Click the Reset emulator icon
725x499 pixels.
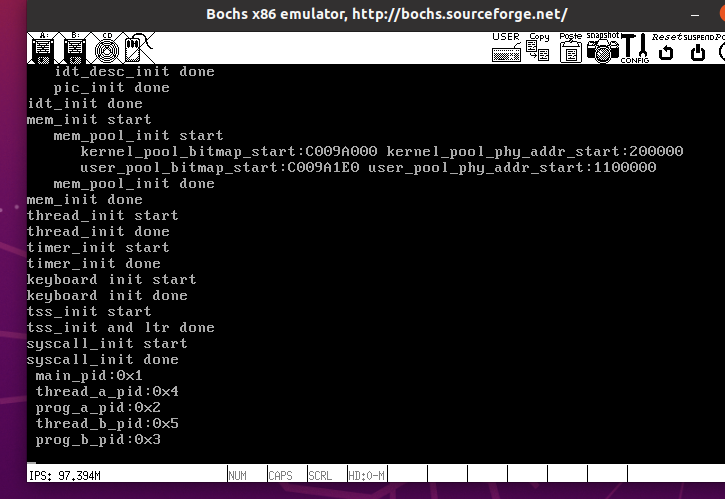click(x=666, y=48)
